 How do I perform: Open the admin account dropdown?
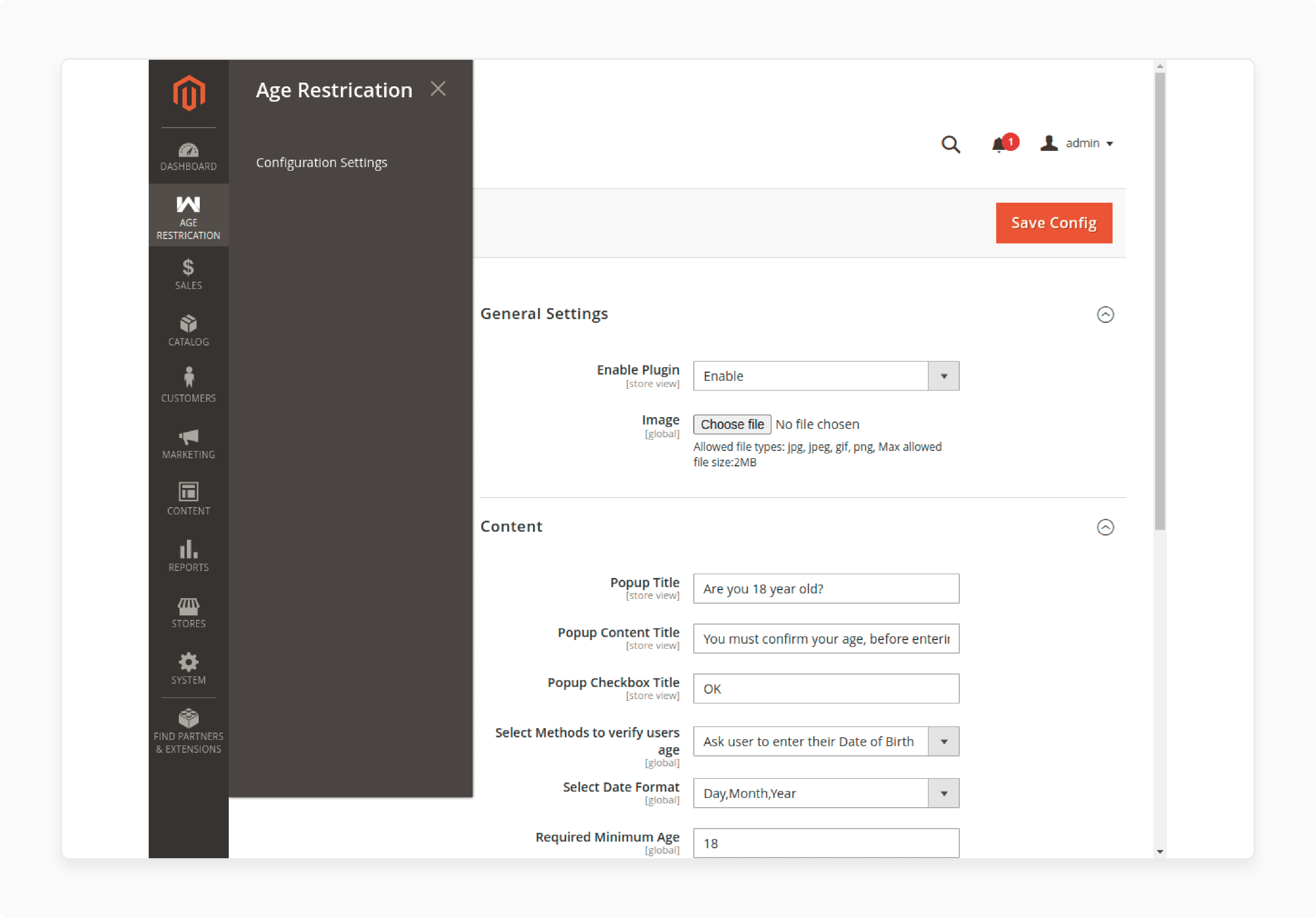(1077, 143)
